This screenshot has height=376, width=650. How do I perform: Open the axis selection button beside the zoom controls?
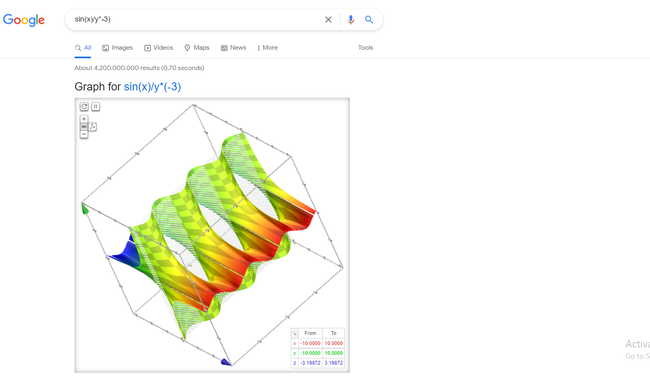coord(92,126)
